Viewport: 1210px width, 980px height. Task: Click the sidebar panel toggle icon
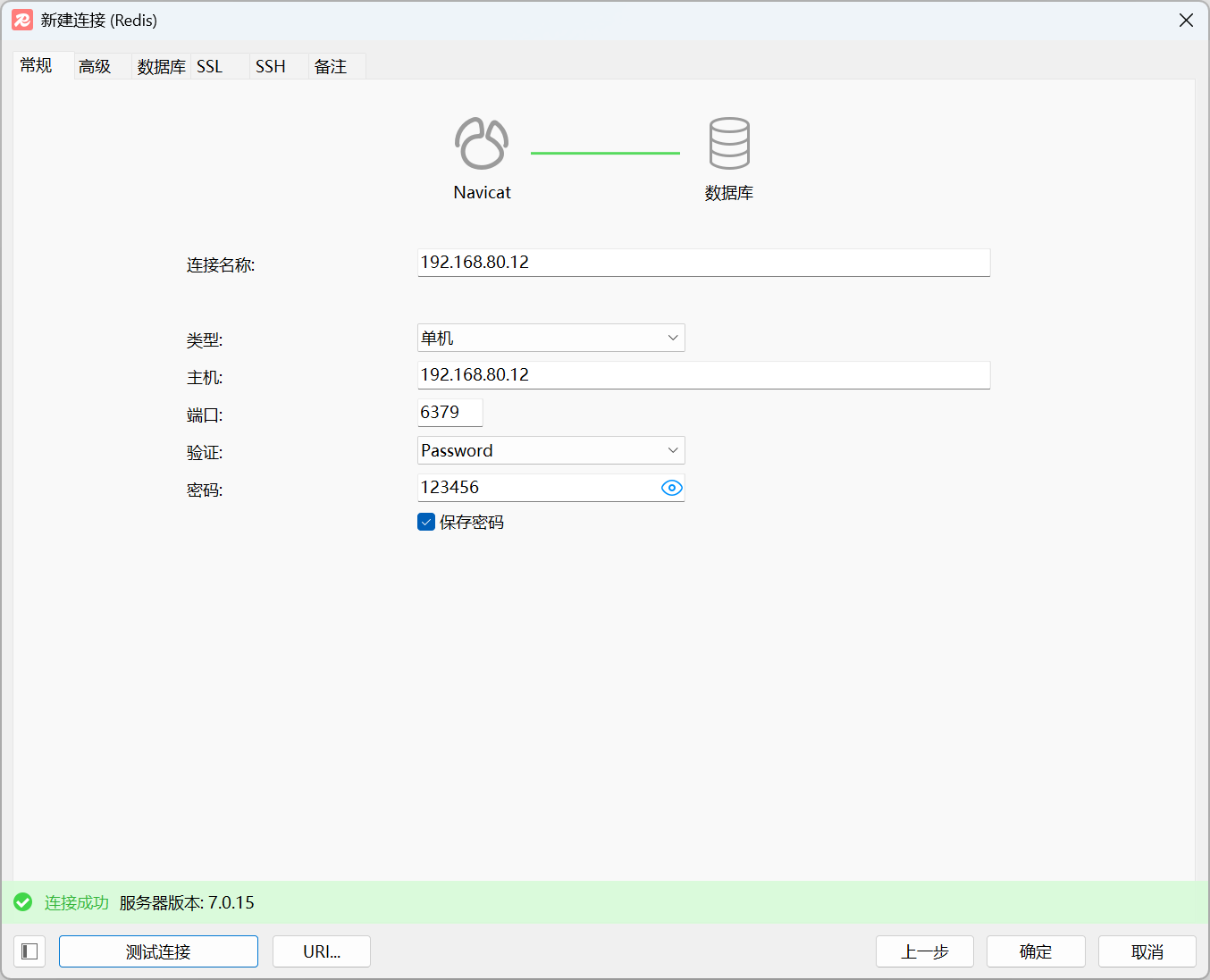[x=29, y=951]
